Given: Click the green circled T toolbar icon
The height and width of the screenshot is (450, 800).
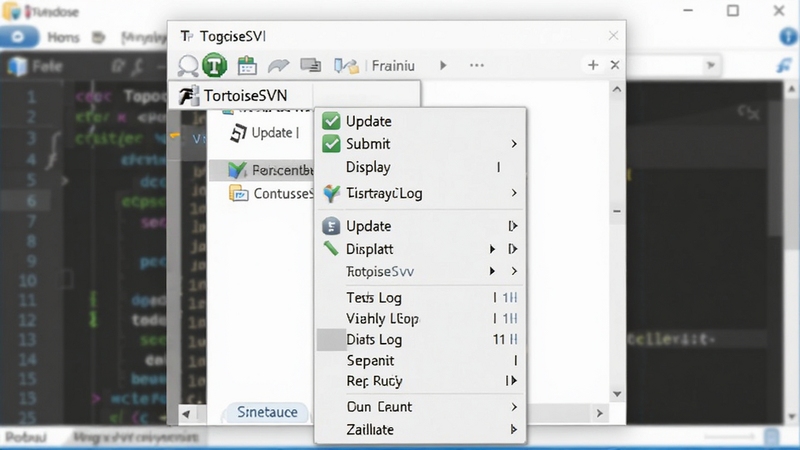Looking at the screenshot, I should 214,65.
